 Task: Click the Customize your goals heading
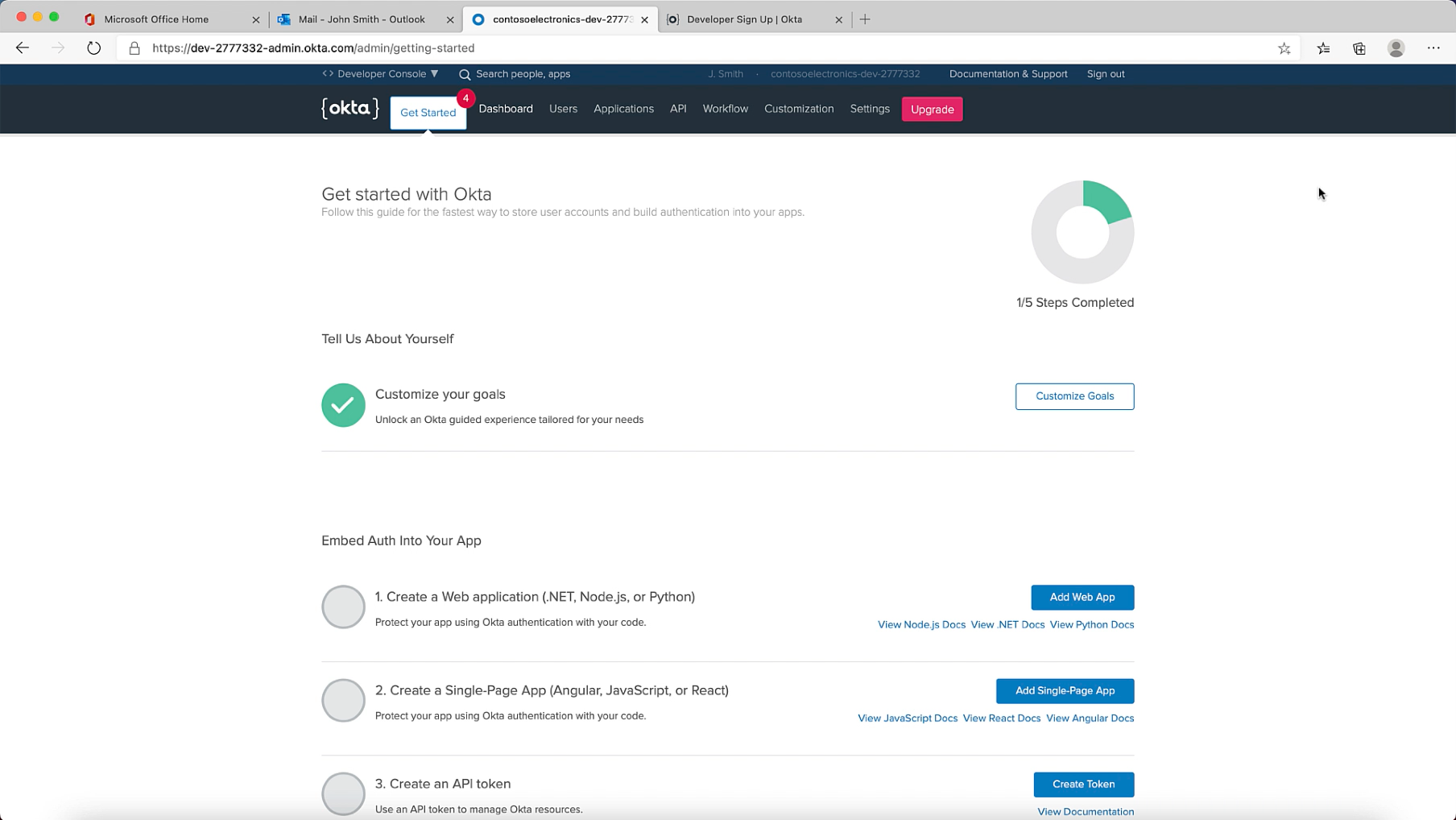click(441, 395)
